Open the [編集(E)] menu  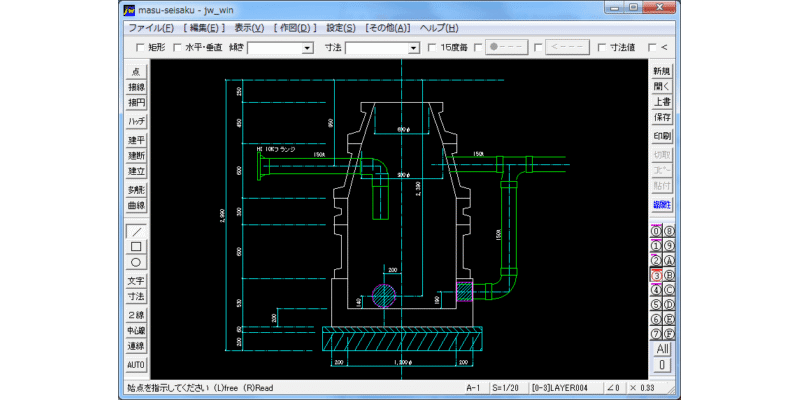(204, 28)
